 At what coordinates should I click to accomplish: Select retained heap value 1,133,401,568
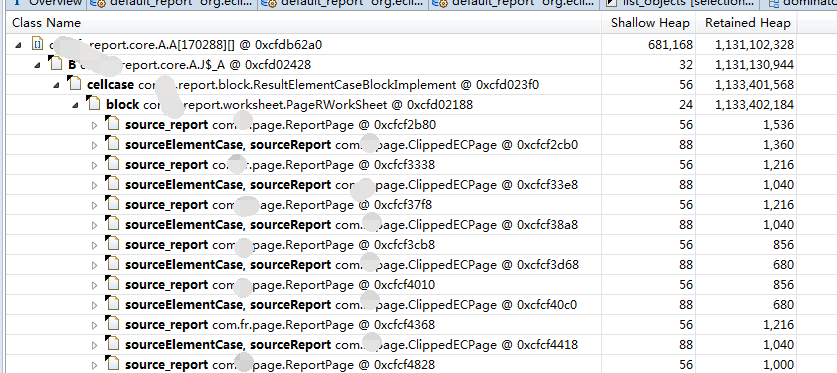(x=755, y=85)
